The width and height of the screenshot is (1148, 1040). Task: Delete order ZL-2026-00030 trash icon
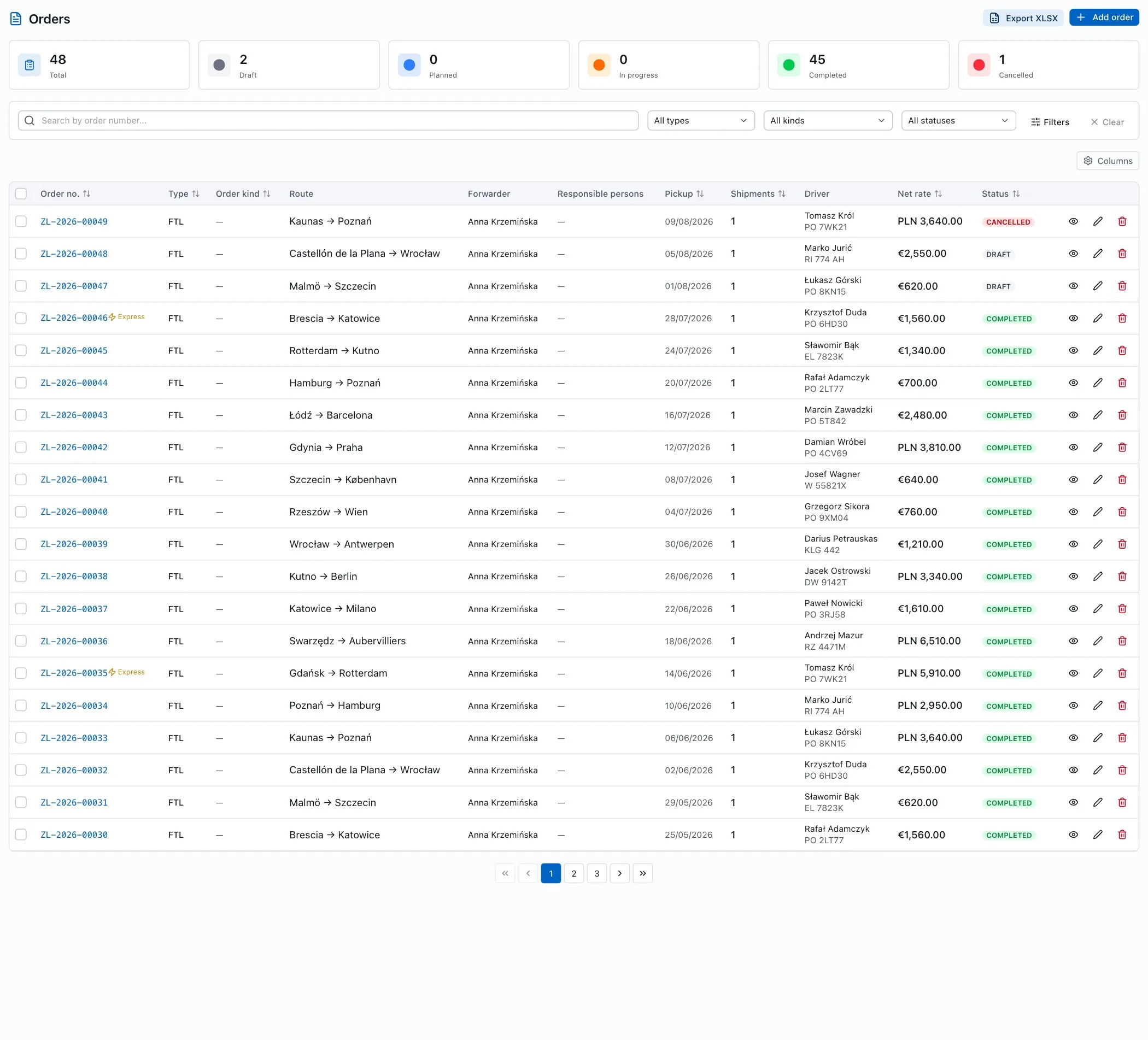pyautogui.click(x=1122, y=835)
